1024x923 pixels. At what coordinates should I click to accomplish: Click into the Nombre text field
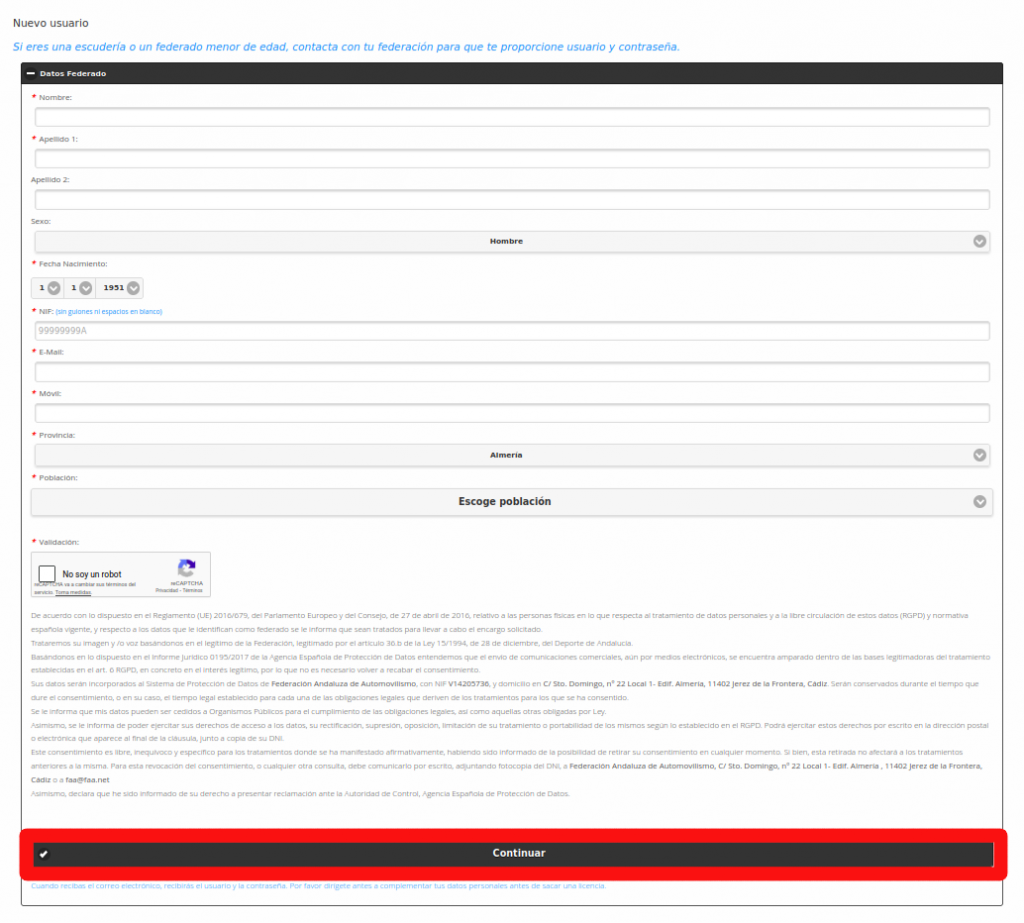(x=512, y=117)
